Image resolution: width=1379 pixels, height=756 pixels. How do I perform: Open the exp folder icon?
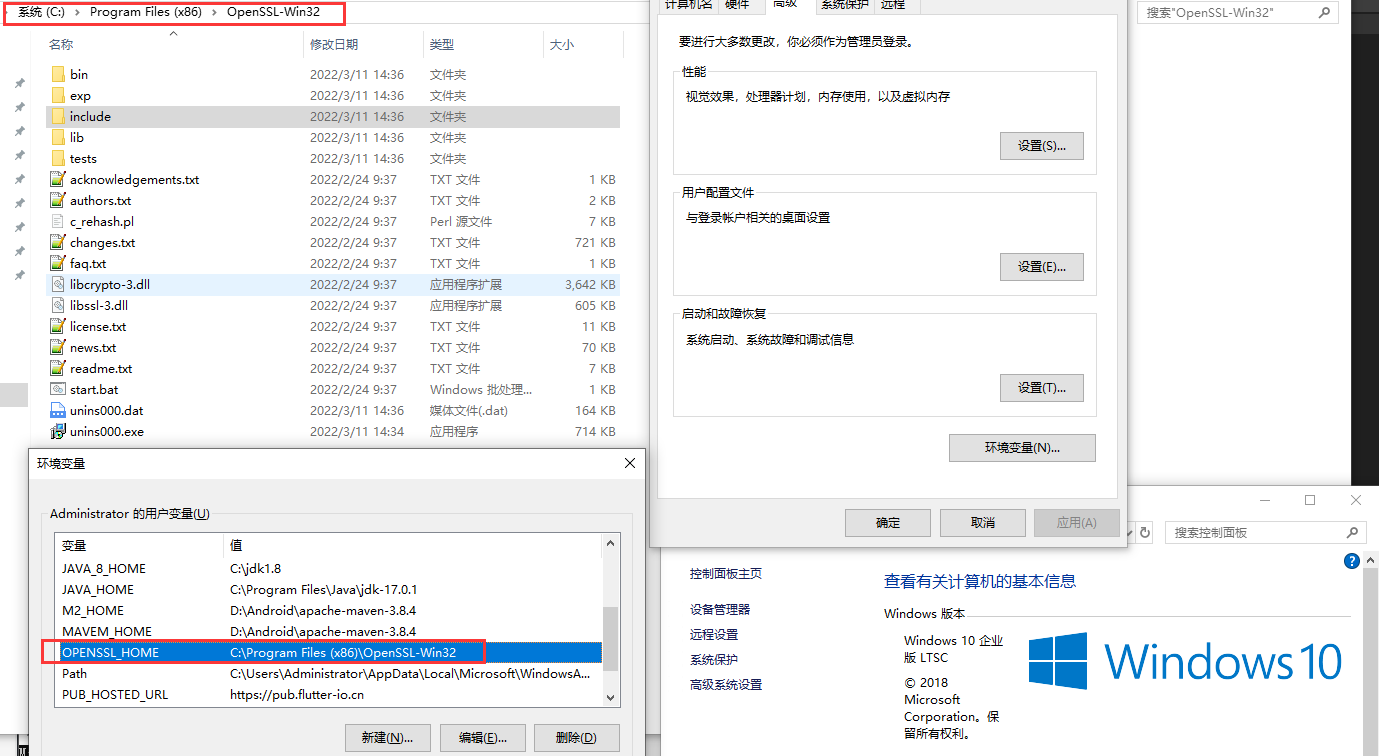(58, 95)
